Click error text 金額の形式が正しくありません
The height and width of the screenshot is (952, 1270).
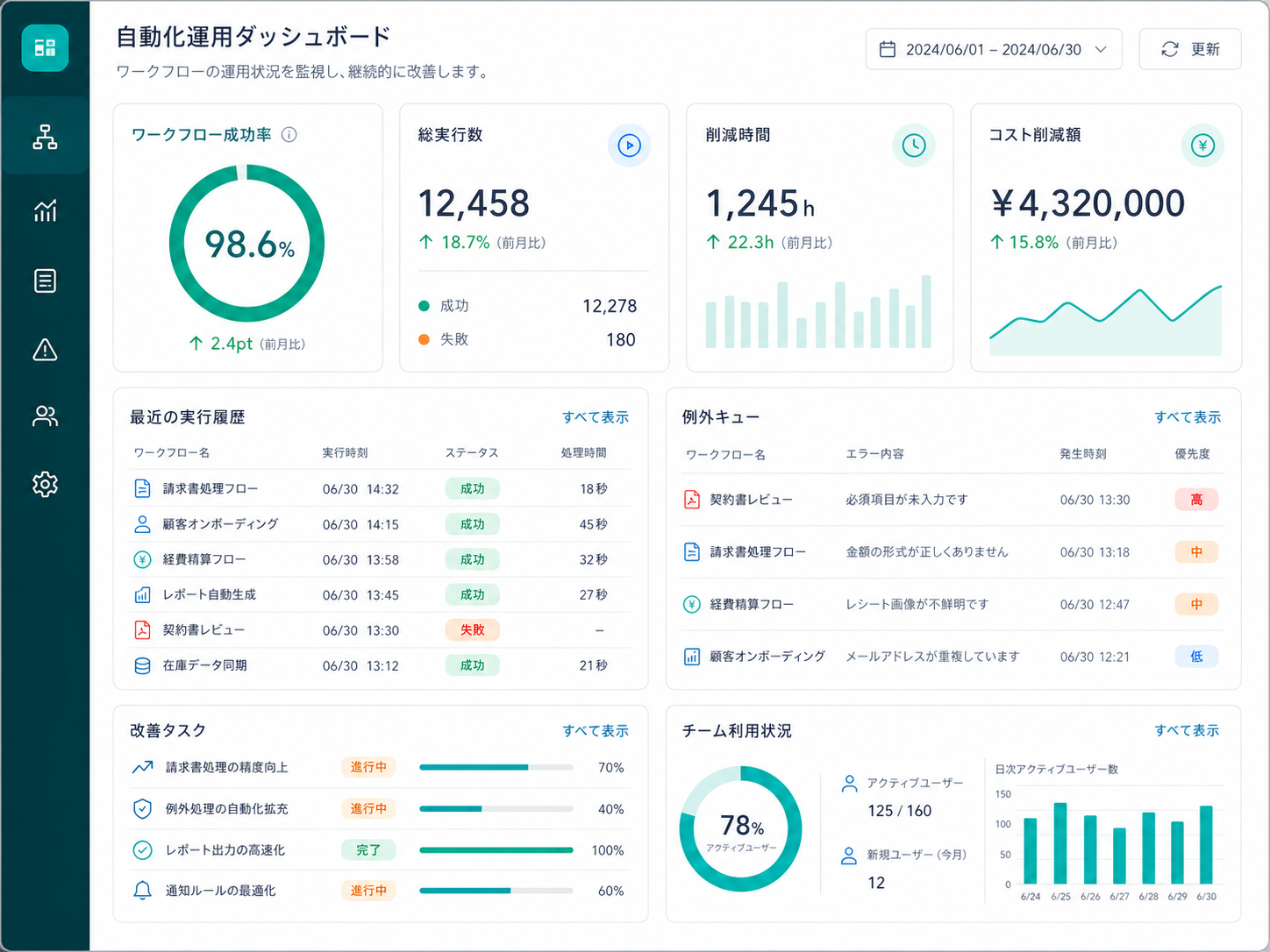point(927,552)
